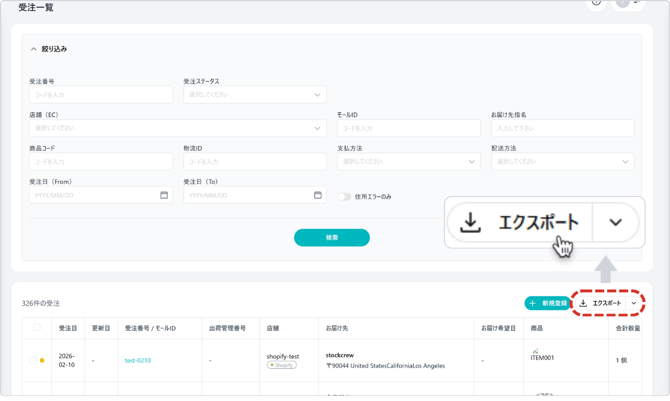
Task: Collapse the 絞り込み filter section
Action: point(34,49)
